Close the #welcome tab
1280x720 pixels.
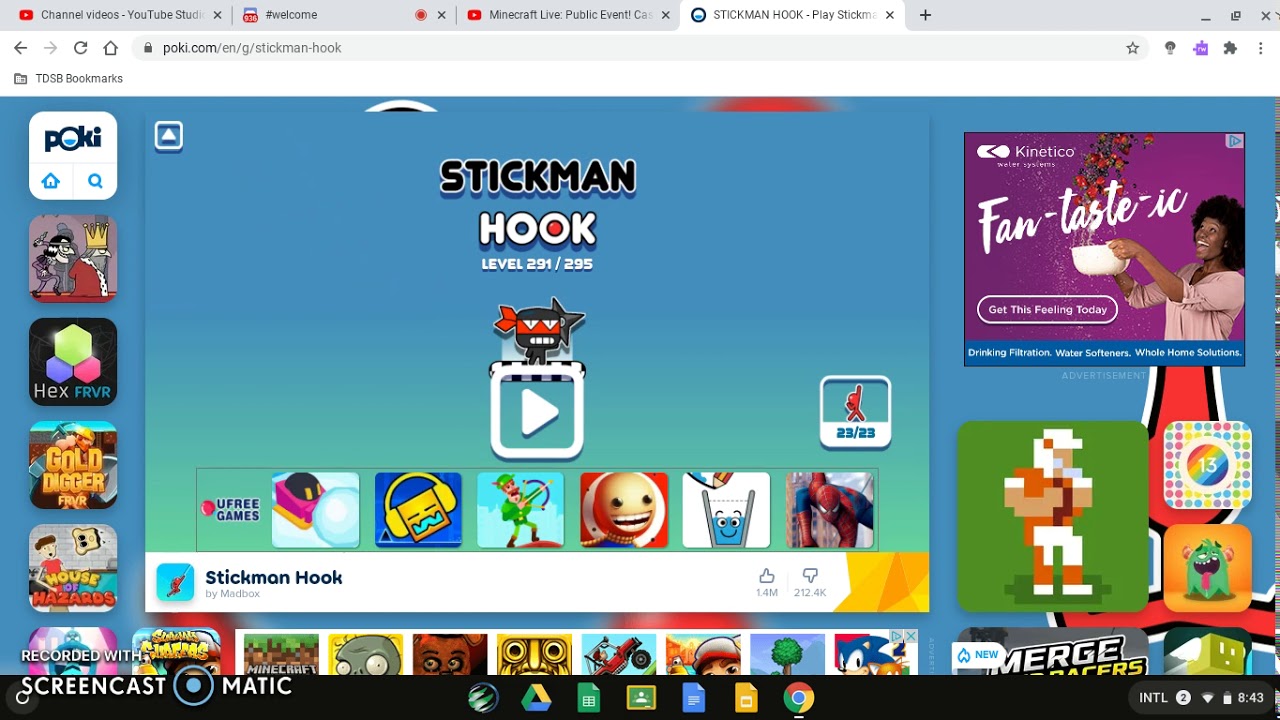442,15
